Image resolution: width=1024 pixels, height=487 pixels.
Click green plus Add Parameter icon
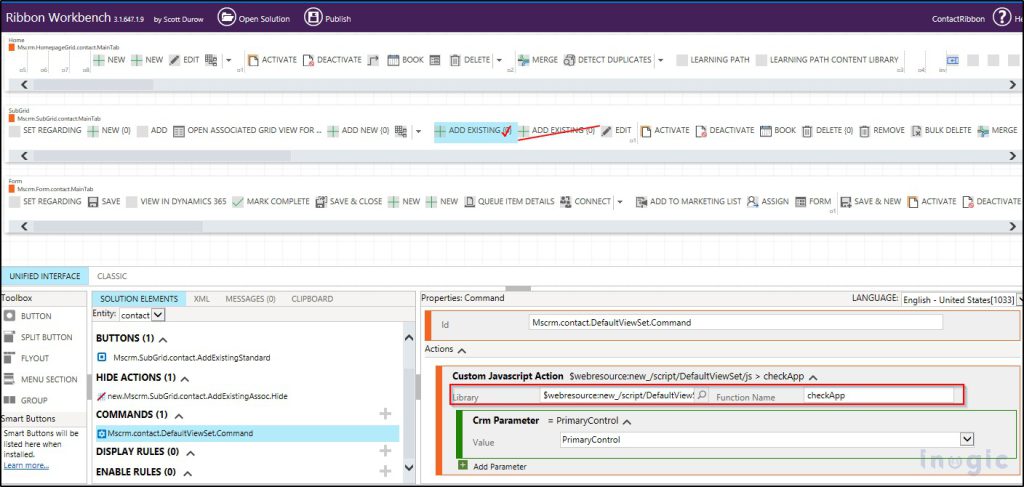click(462, 466)
